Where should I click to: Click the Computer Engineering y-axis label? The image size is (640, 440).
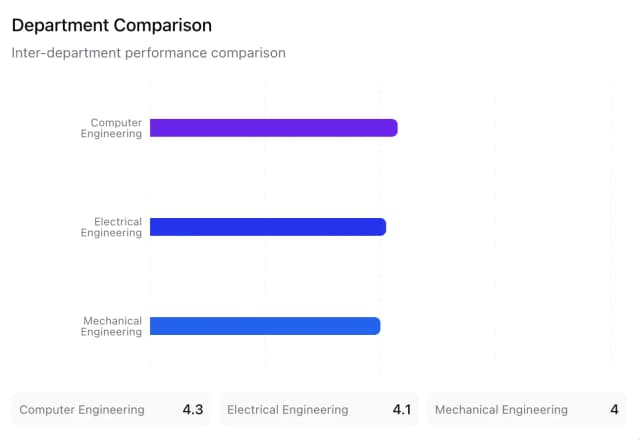pyautogui.click(x=111, y=128)
